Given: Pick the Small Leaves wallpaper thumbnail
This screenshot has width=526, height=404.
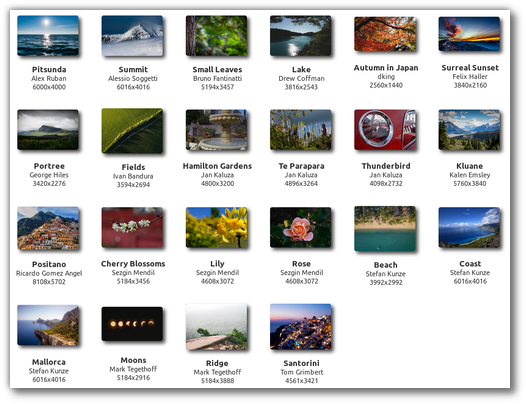Looking at the screenshot, I should pyautogui.click(x=216, y=36).
